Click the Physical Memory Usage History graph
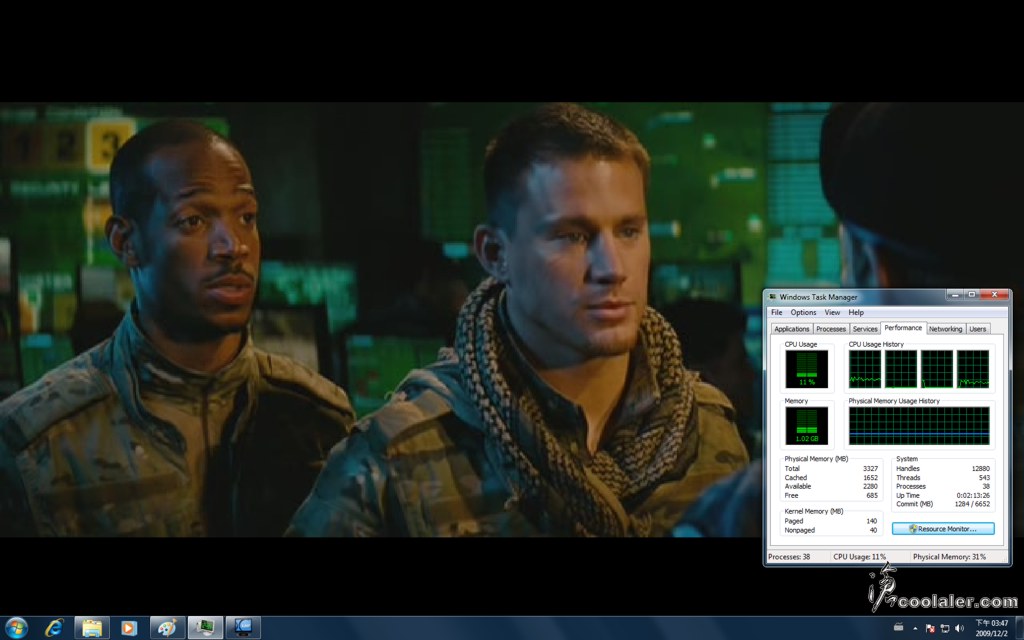The height and width of the screenshot is (640, 1024). click(919, 426)
